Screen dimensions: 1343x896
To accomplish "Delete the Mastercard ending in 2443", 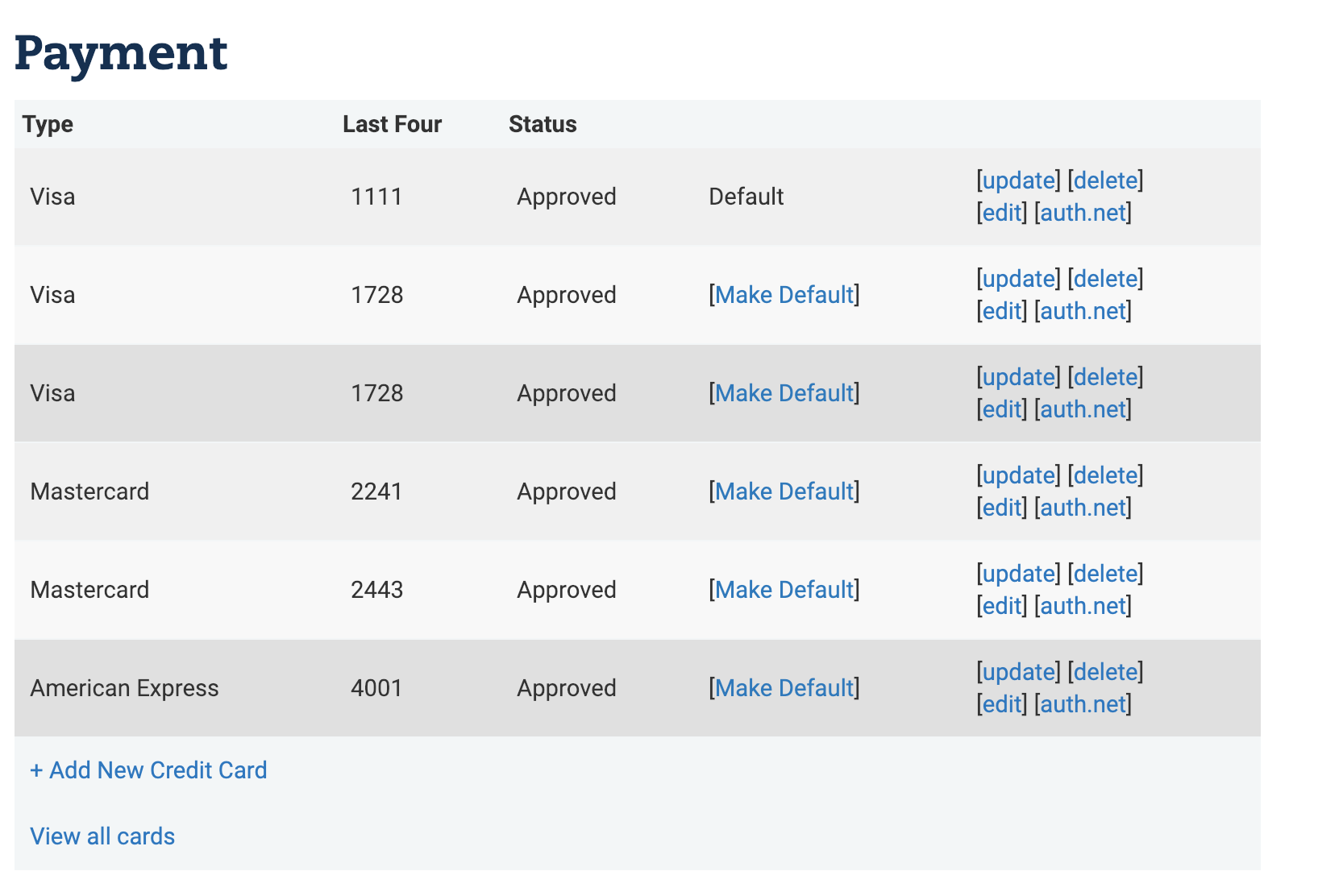I will tap(1105, 574).
